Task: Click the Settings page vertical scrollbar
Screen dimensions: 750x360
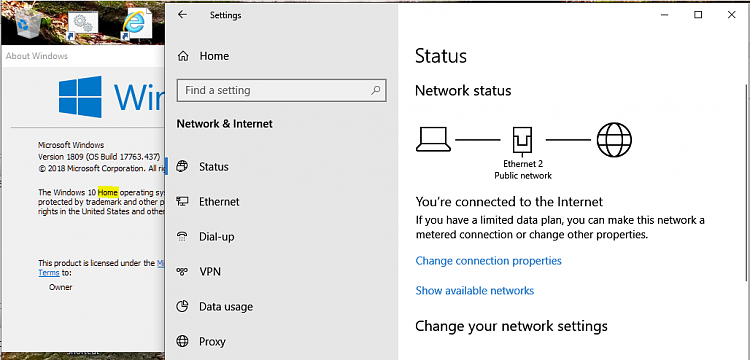Action: tap(747, 182)
